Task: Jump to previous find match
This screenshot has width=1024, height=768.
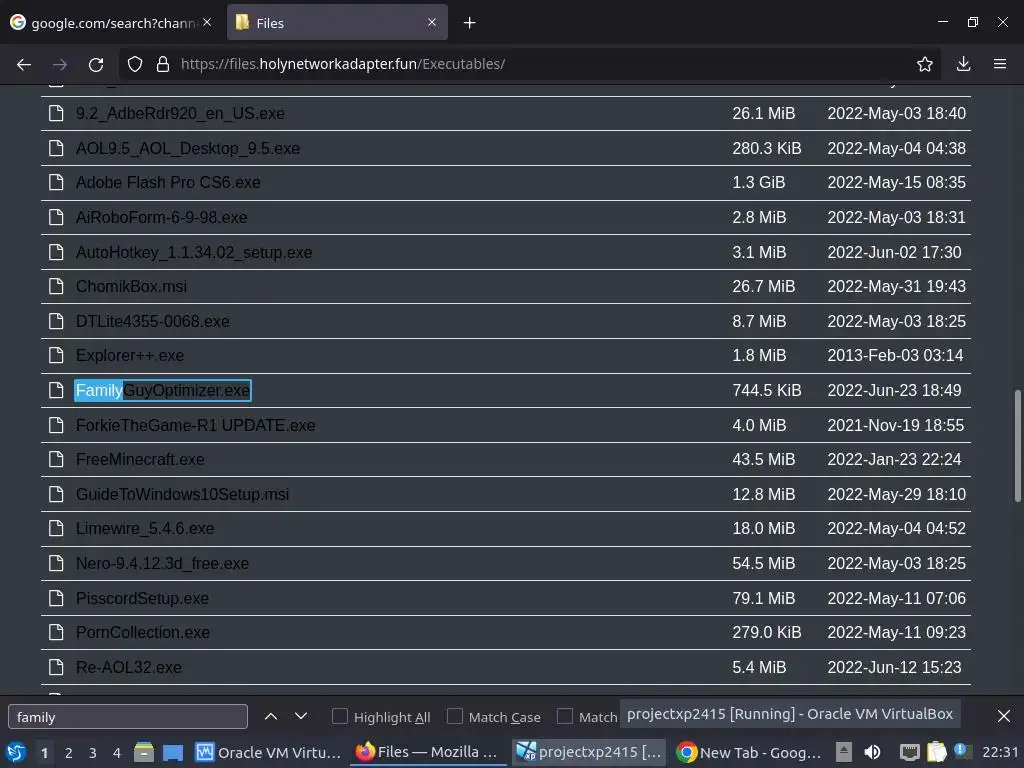Action: [270, 716]
